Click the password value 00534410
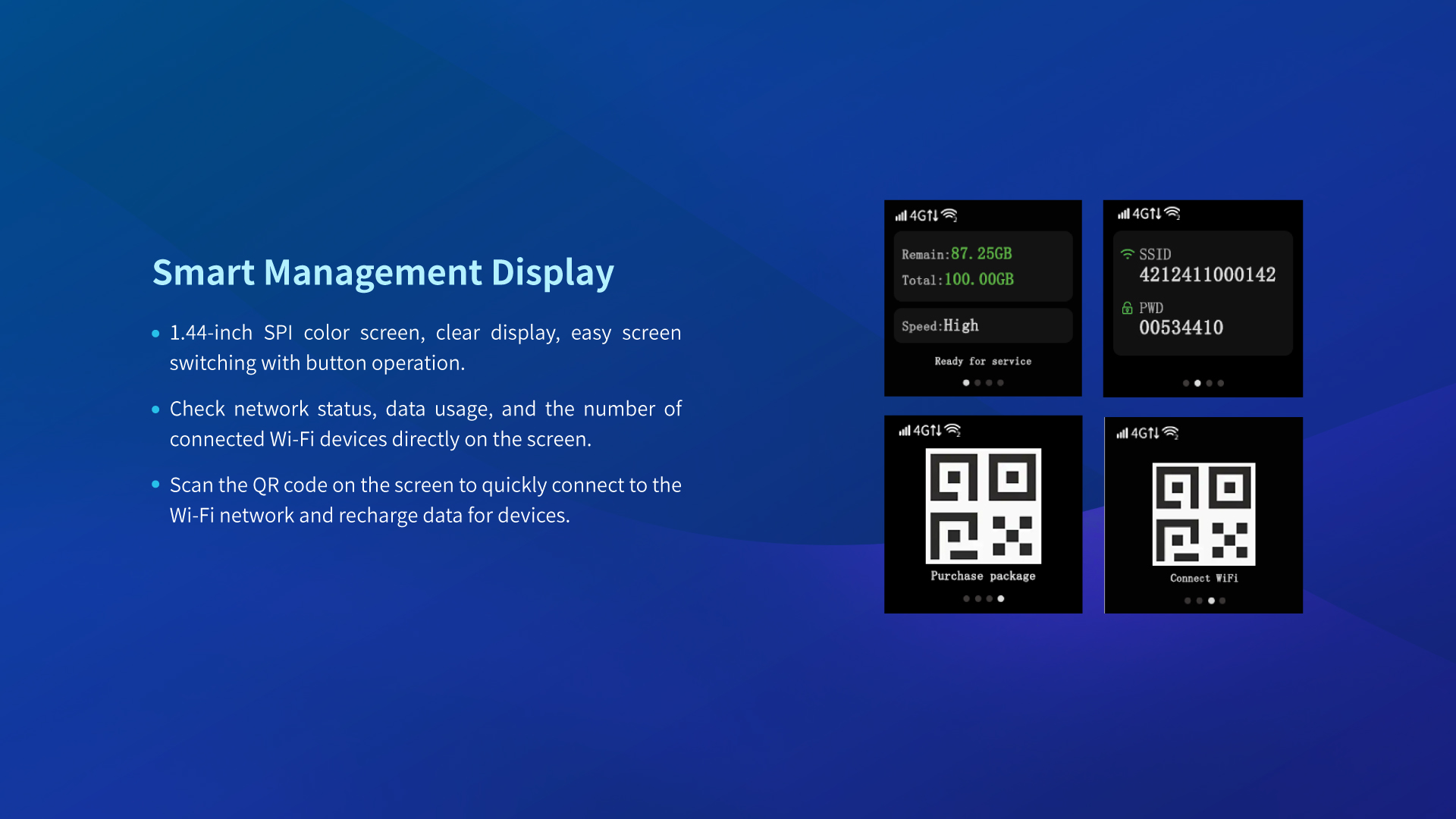The height and width of the screenshot is (819, 1456). click(x=1181, y=328)
